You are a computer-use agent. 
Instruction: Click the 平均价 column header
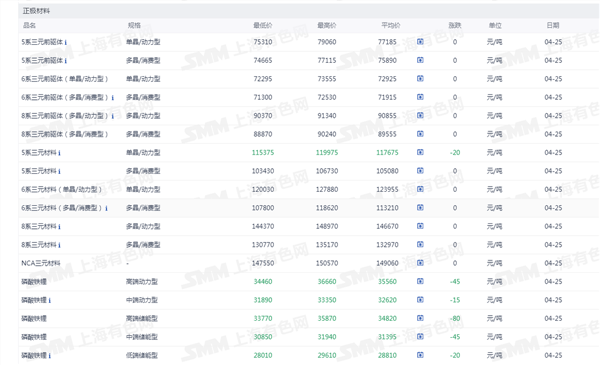390,25
